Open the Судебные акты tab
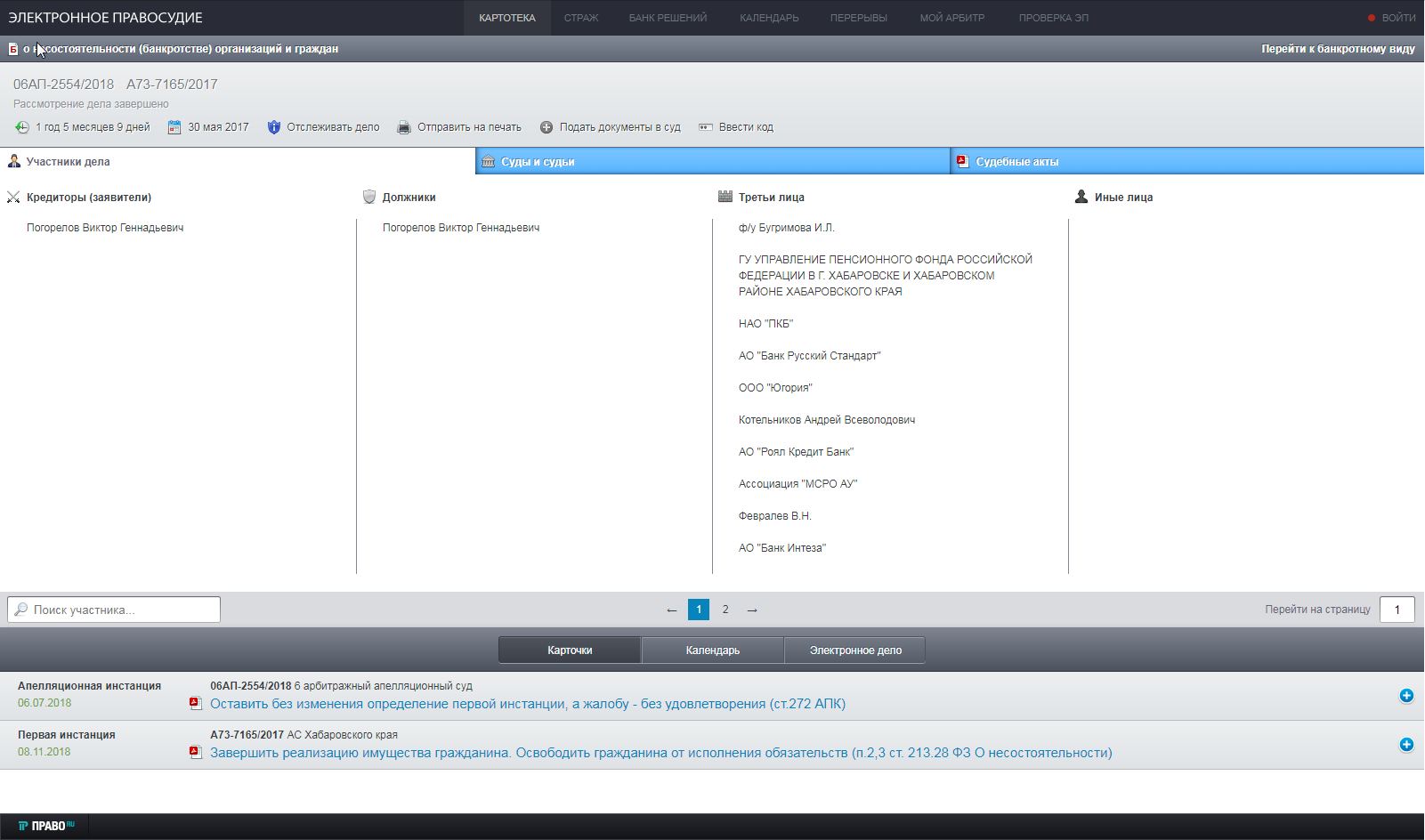 click(1016, 161)
